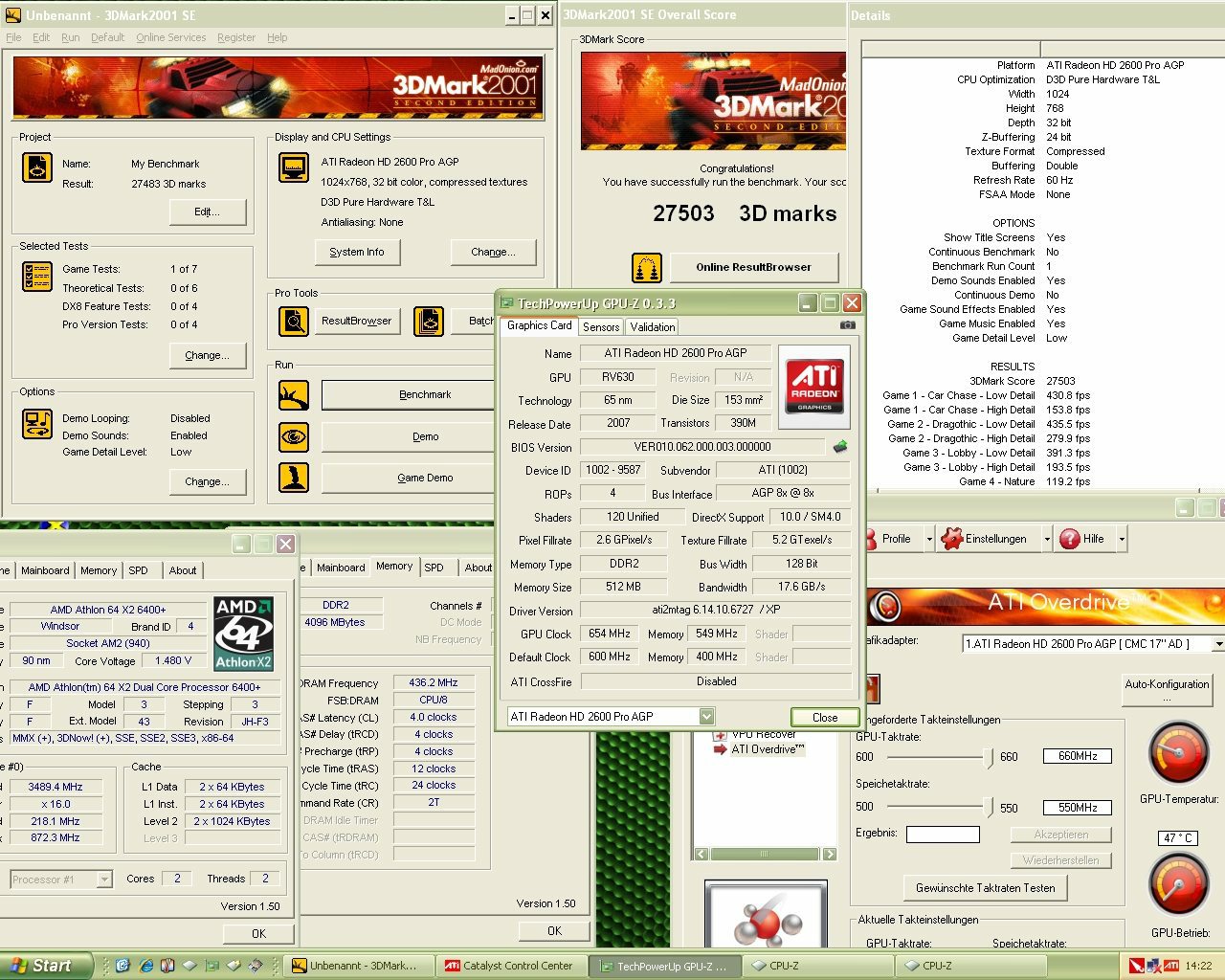
Task: Click the Demo eye icon
Action: tap(293, 436)
